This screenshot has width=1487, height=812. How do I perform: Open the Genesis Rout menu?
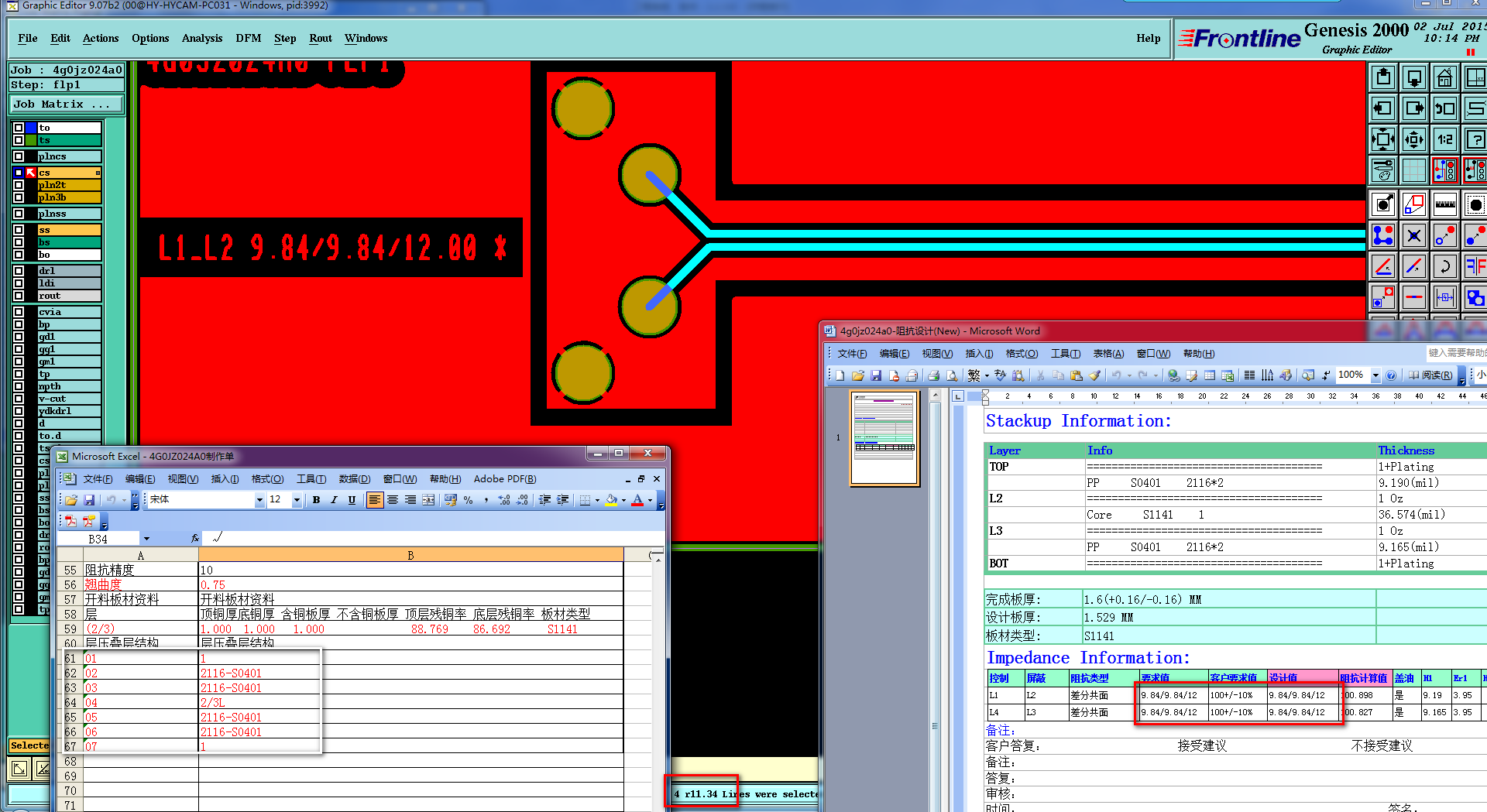(x=321, y=38)
